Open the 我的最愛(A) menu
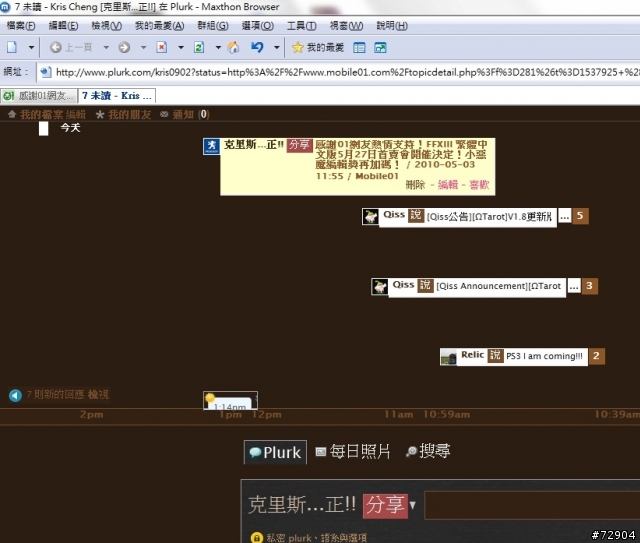640x543 pixels. pos(160,26)
